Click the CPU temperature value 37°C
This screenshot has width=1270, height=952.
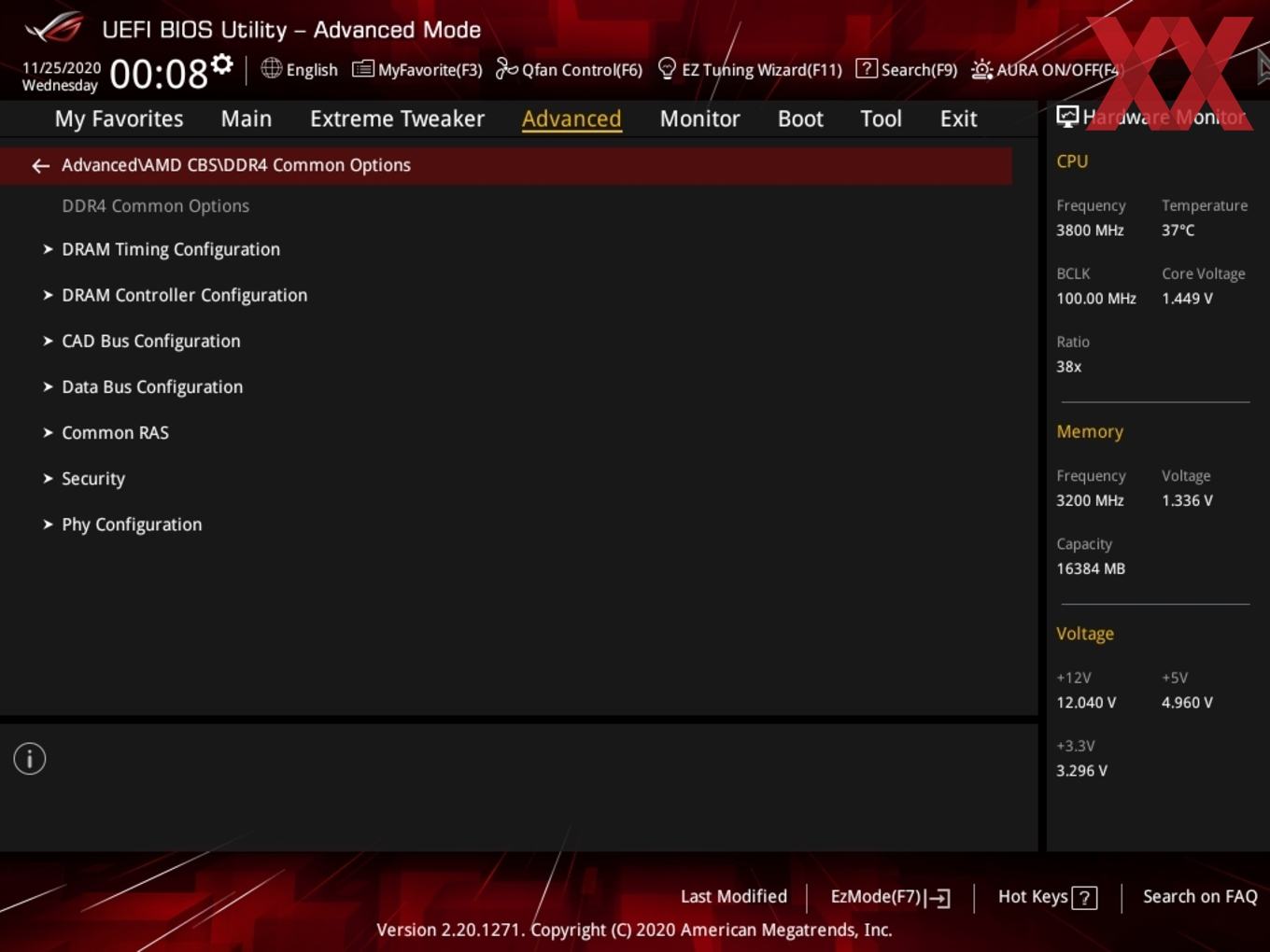pyautogui.click(x=1178, y=231)
